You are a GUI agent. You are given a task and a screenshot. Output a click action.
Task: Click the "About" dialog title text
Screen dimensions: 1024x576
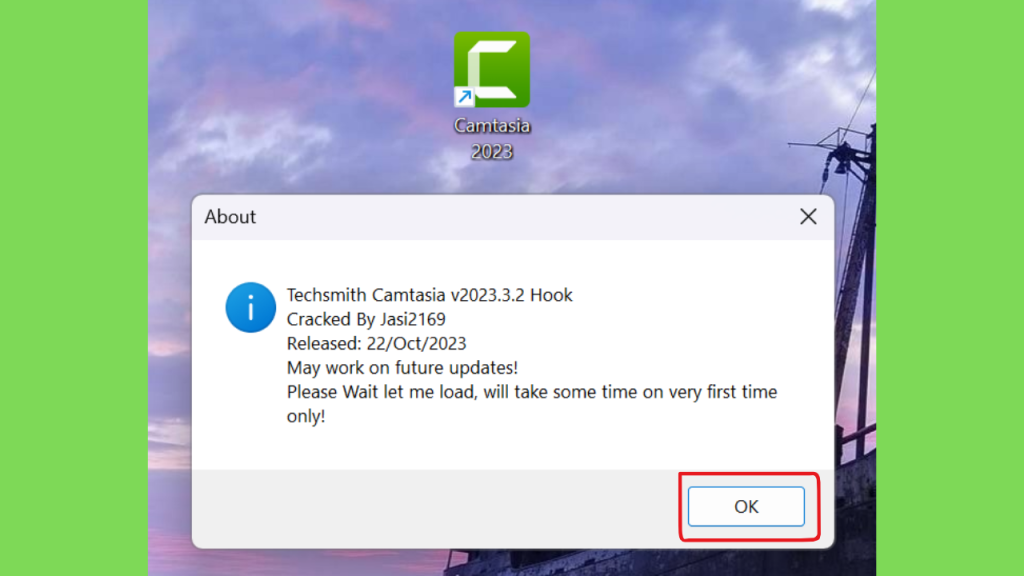(230, 217)
